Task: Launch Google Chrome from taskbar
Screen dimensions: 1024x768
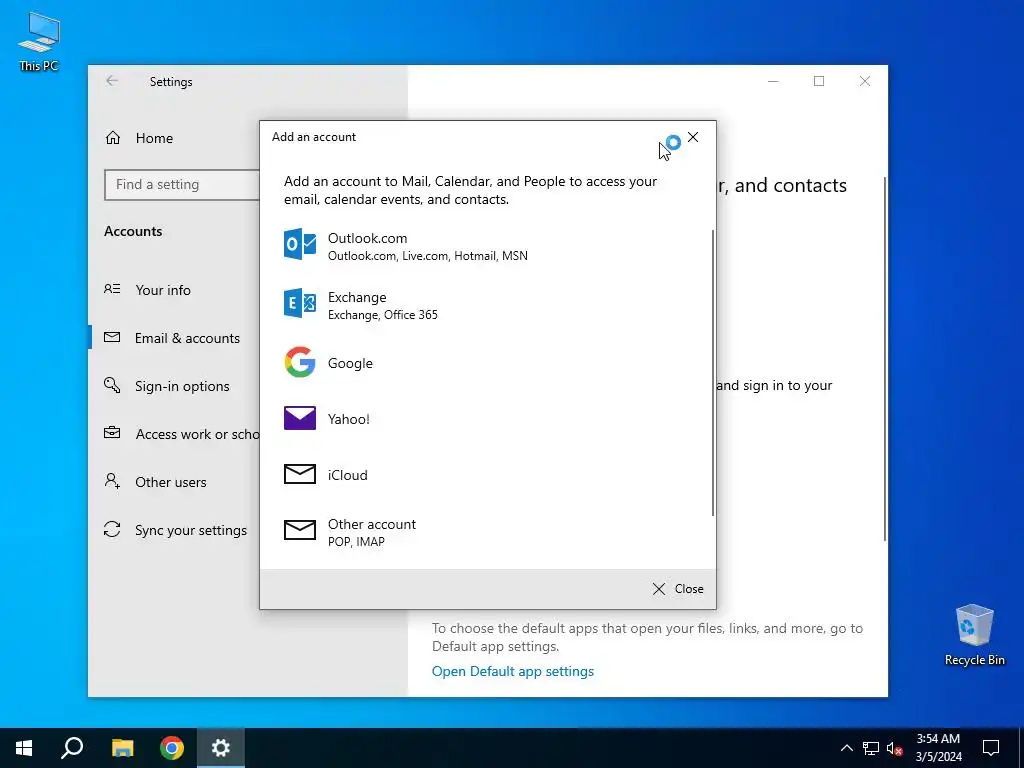Action: [172, 748]
